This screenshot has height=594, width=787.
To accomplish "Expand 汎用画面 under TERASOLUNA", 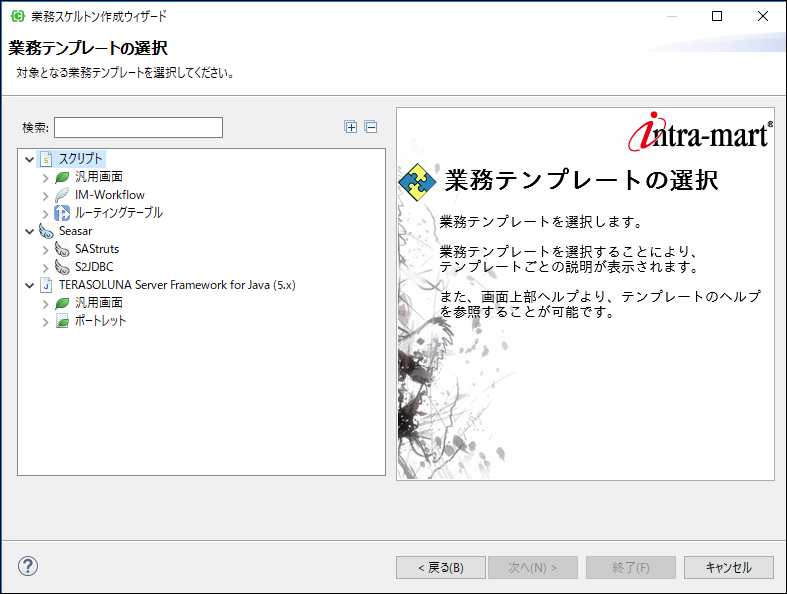I will point(46,304).
